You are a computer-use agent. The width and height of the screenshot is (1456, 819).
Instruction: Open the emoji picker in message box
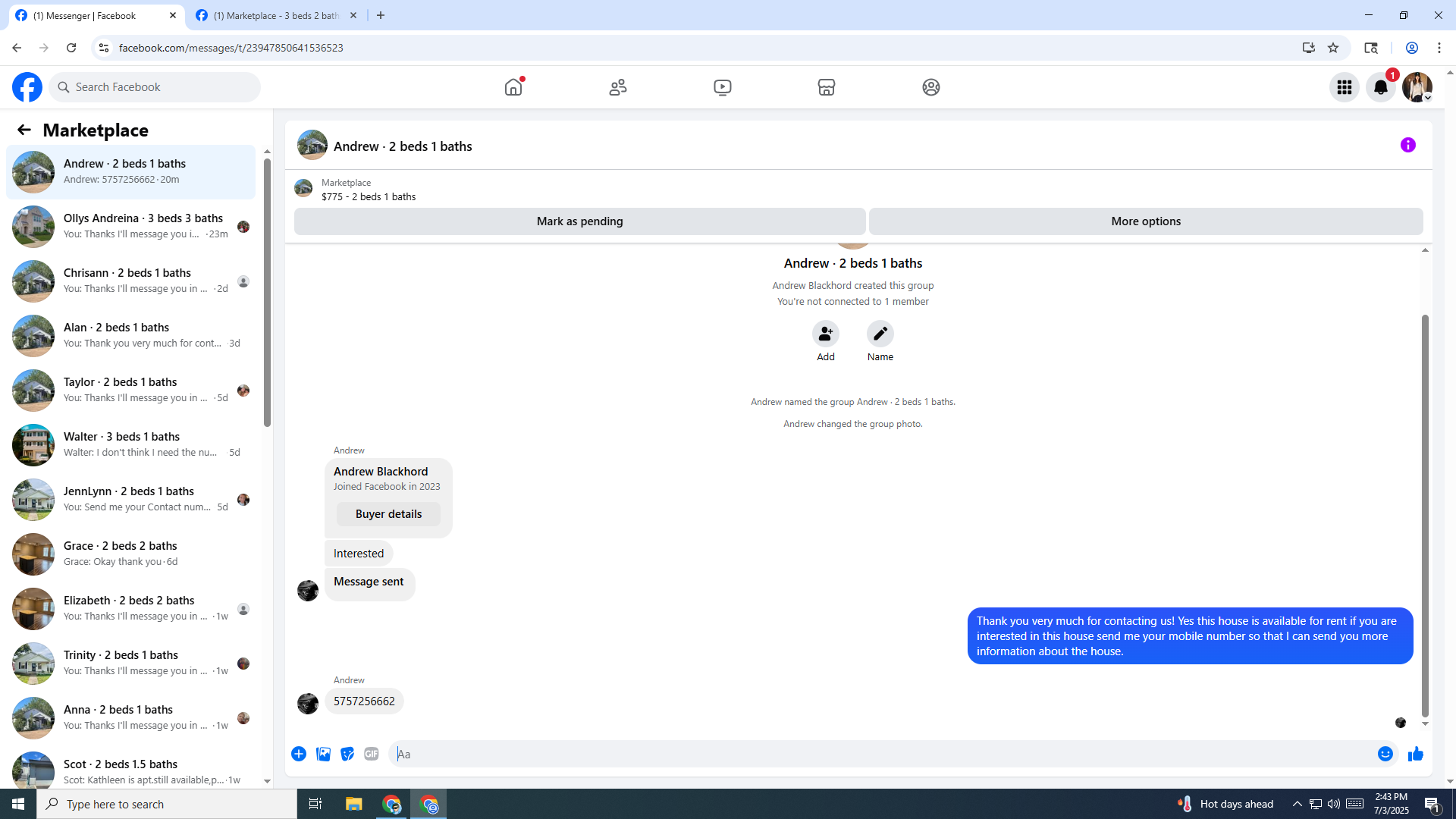point(1385,754)
